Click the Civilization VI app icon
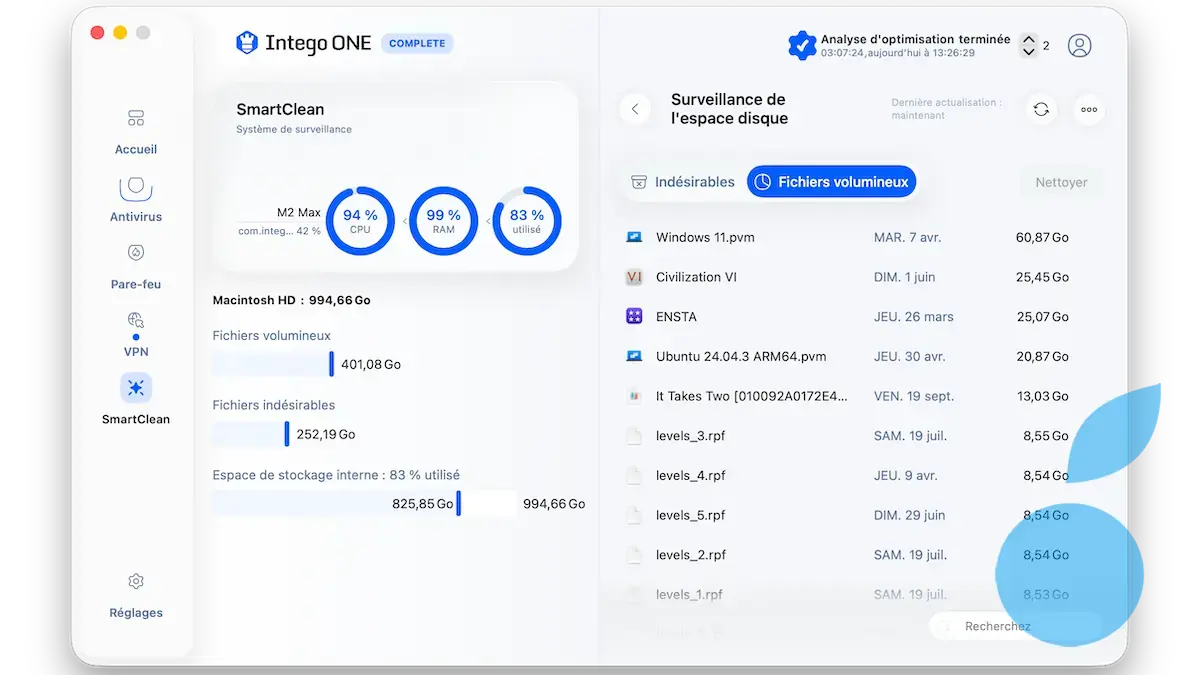Image resolution: width=1200 pixels, height=675 pixels. point(633,277)
